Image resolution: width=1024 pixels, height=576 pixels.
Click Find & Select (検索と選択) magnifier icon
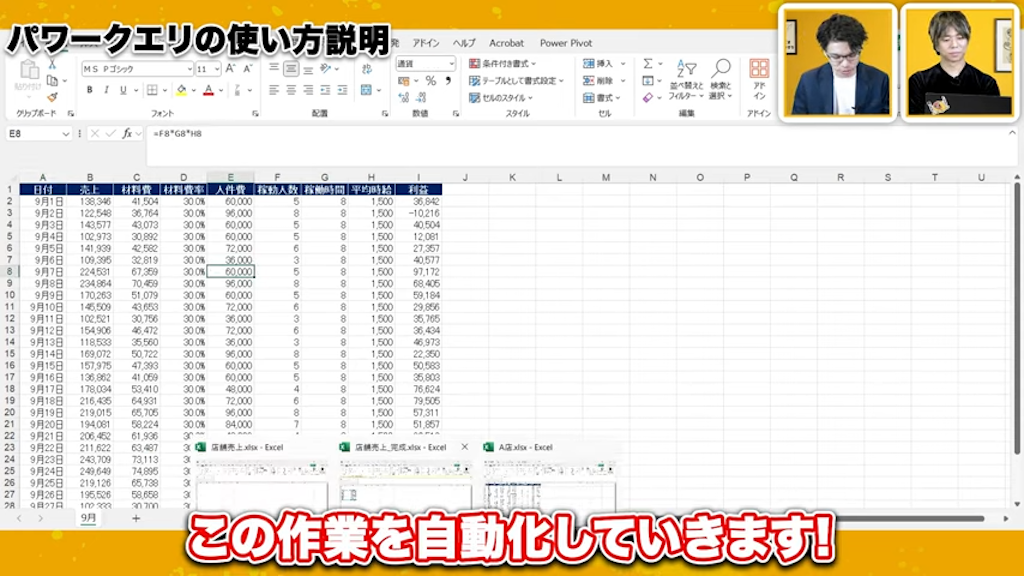(722, 65)
